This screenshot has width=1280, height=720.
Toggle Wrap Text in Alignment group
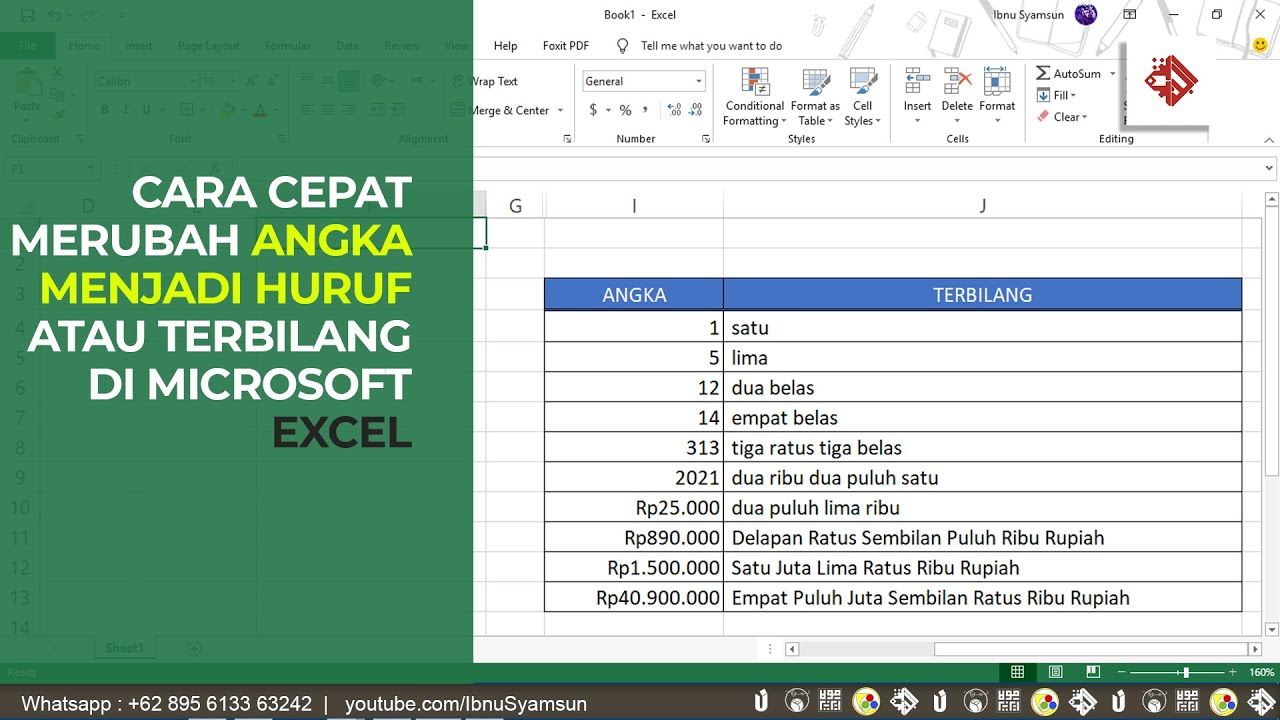click(x=495, y=82)
